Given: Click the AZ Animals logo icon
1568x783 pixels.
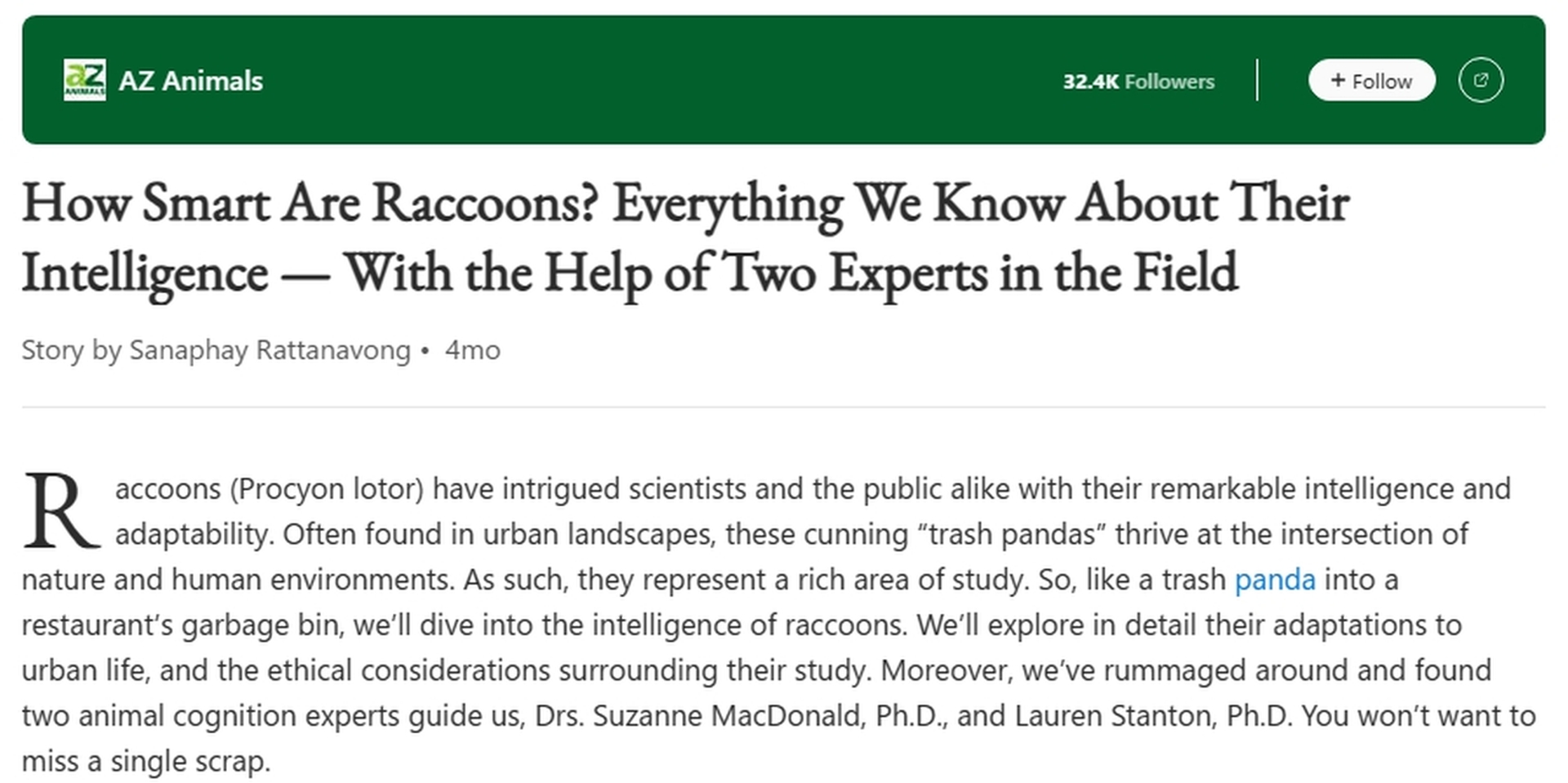Looking at the screenshot, I should [x=85, y=80].
